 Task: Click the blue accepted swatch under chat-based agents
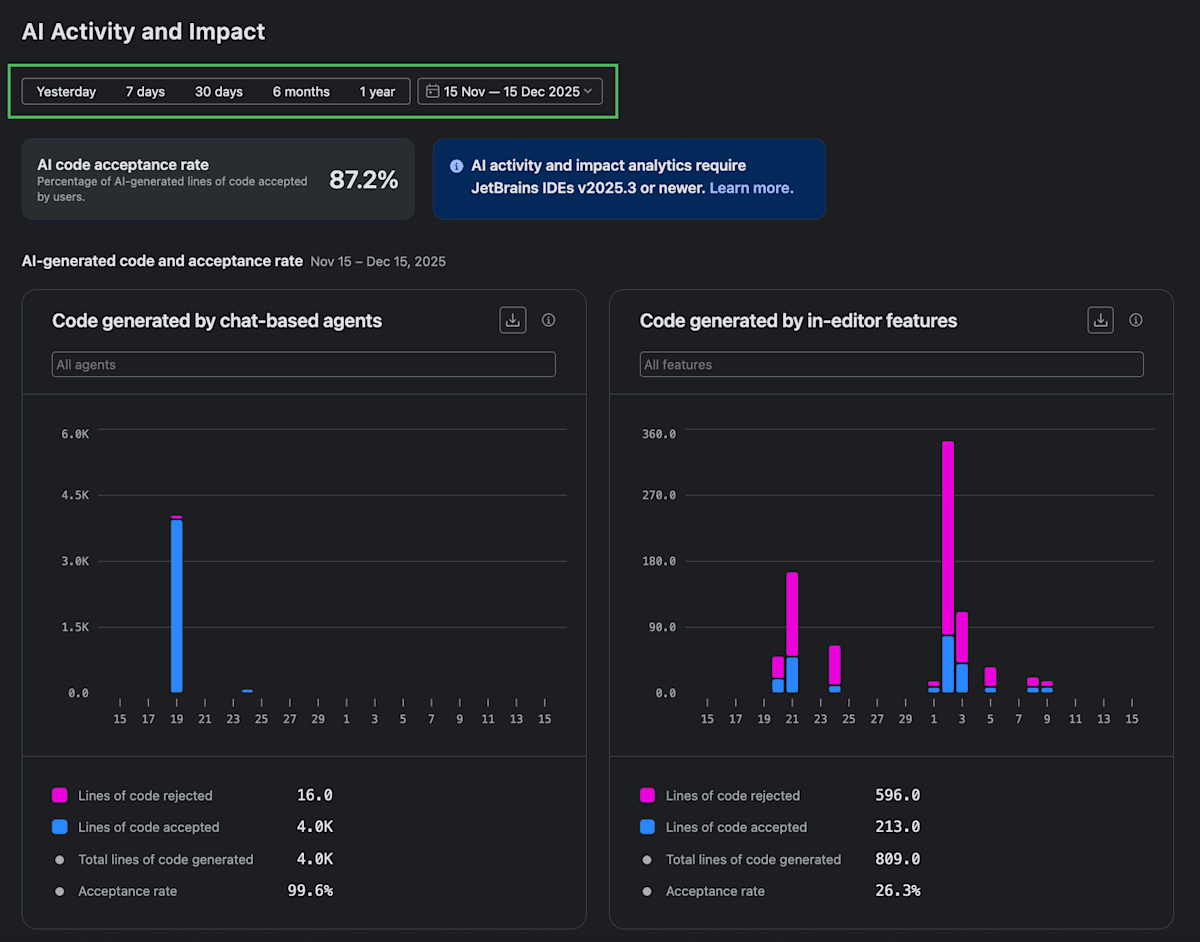point(60,827)
